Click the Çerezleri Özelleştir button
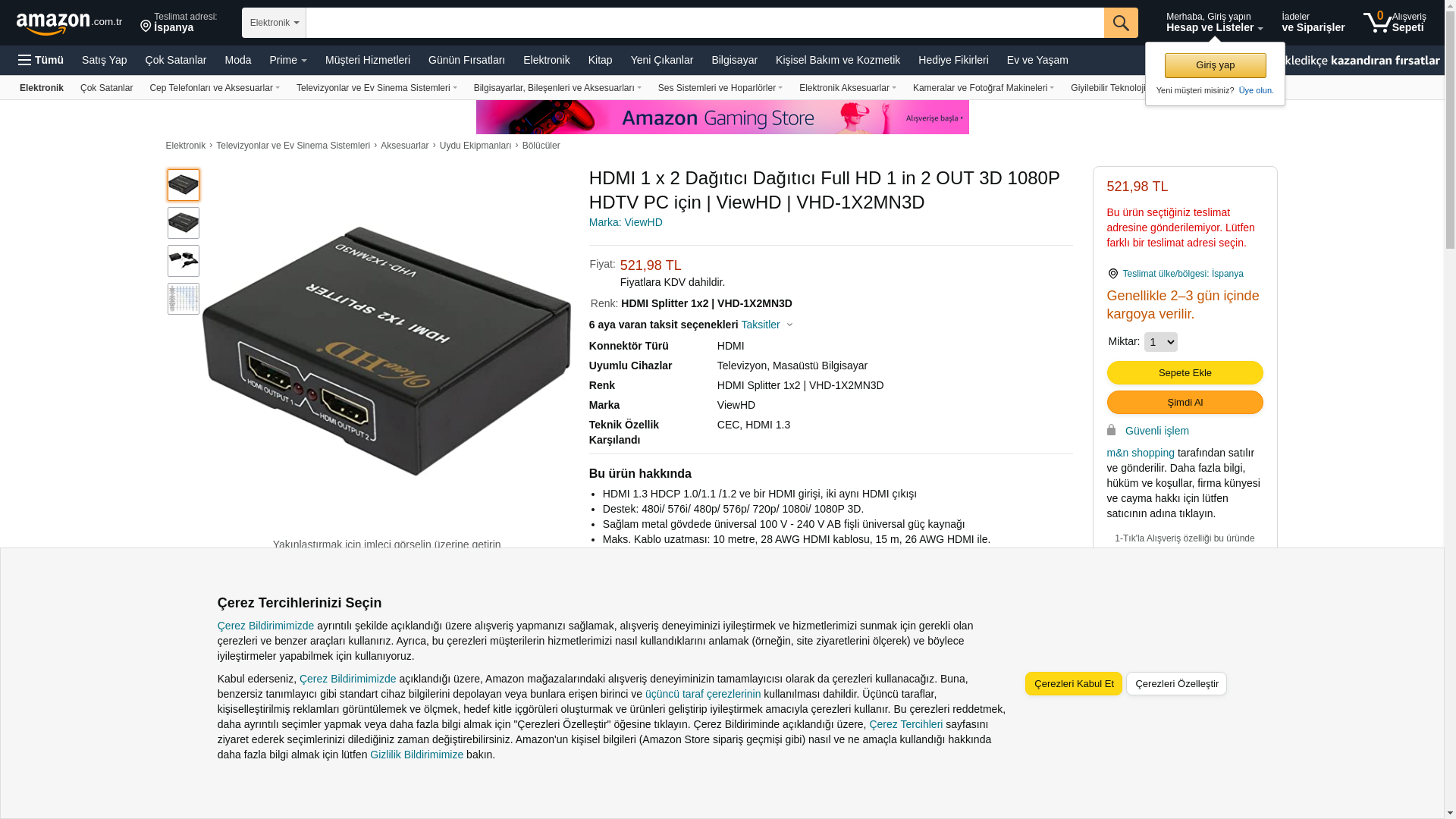1456x819 pixels. tap(1176, 684)
